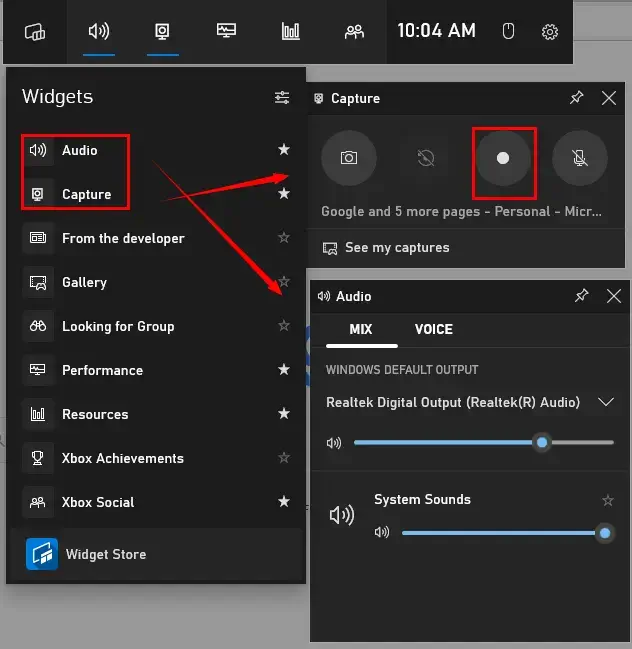Take a screenshot with the camera button
Image resolution: width=632 pixels, height=649 pixels.
[x=349, y=158]
